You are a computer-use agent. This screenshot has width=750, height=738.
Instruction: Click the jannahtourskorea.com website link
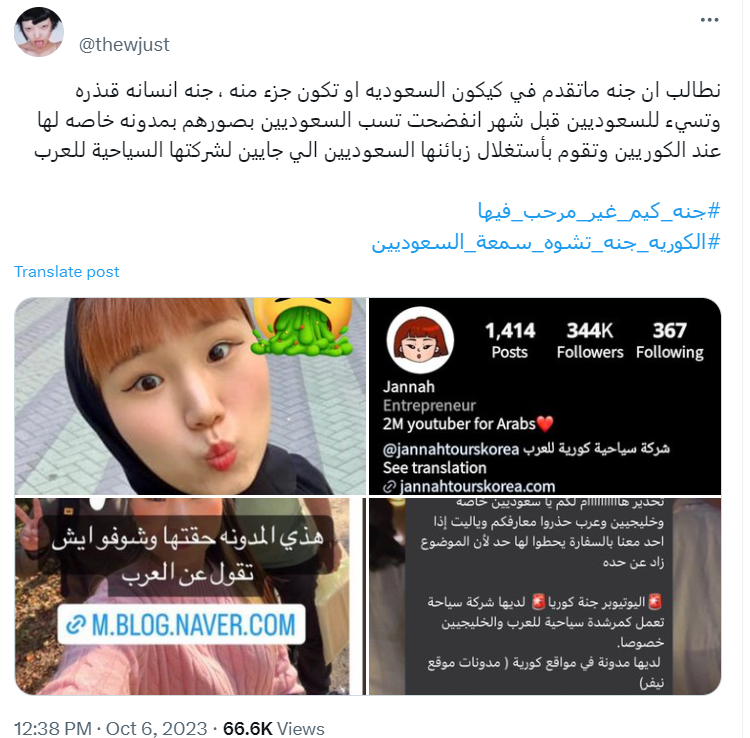click(470, 486)
